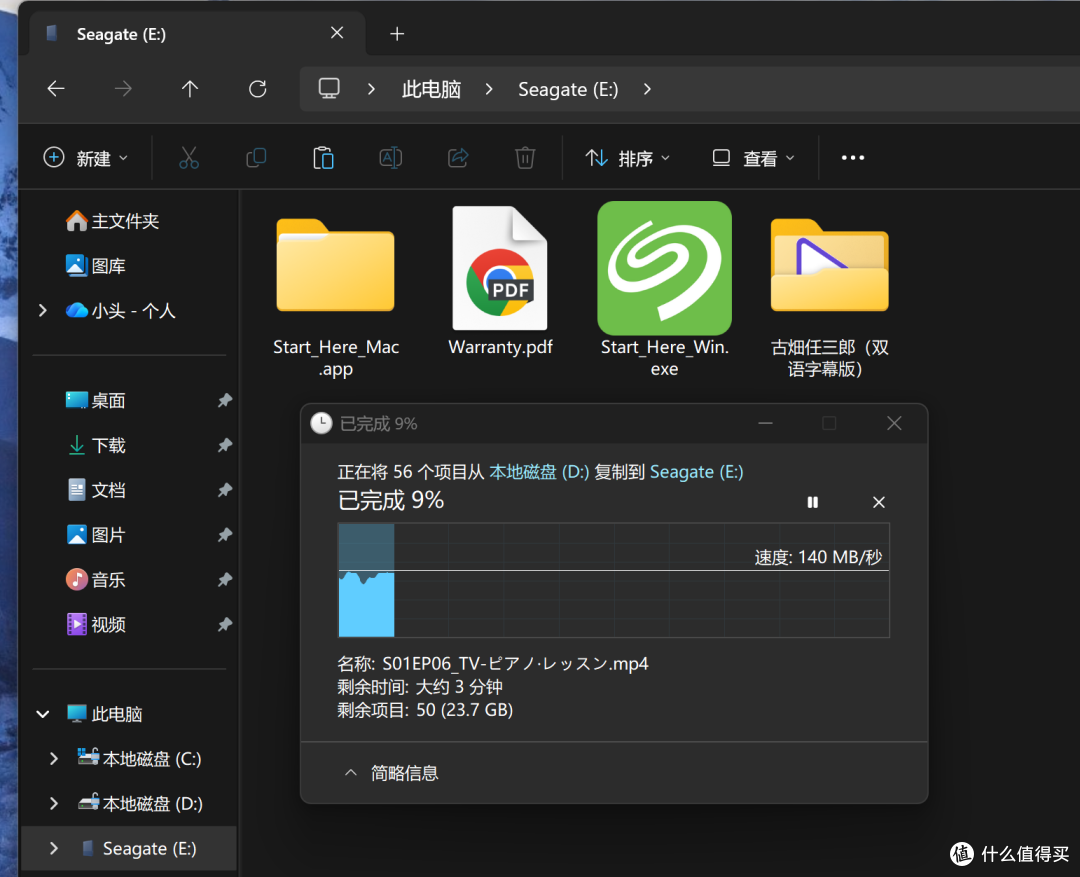Select the Warranty.pdf file
Viewport: 1080px width, 877px height.
point(501,282)
